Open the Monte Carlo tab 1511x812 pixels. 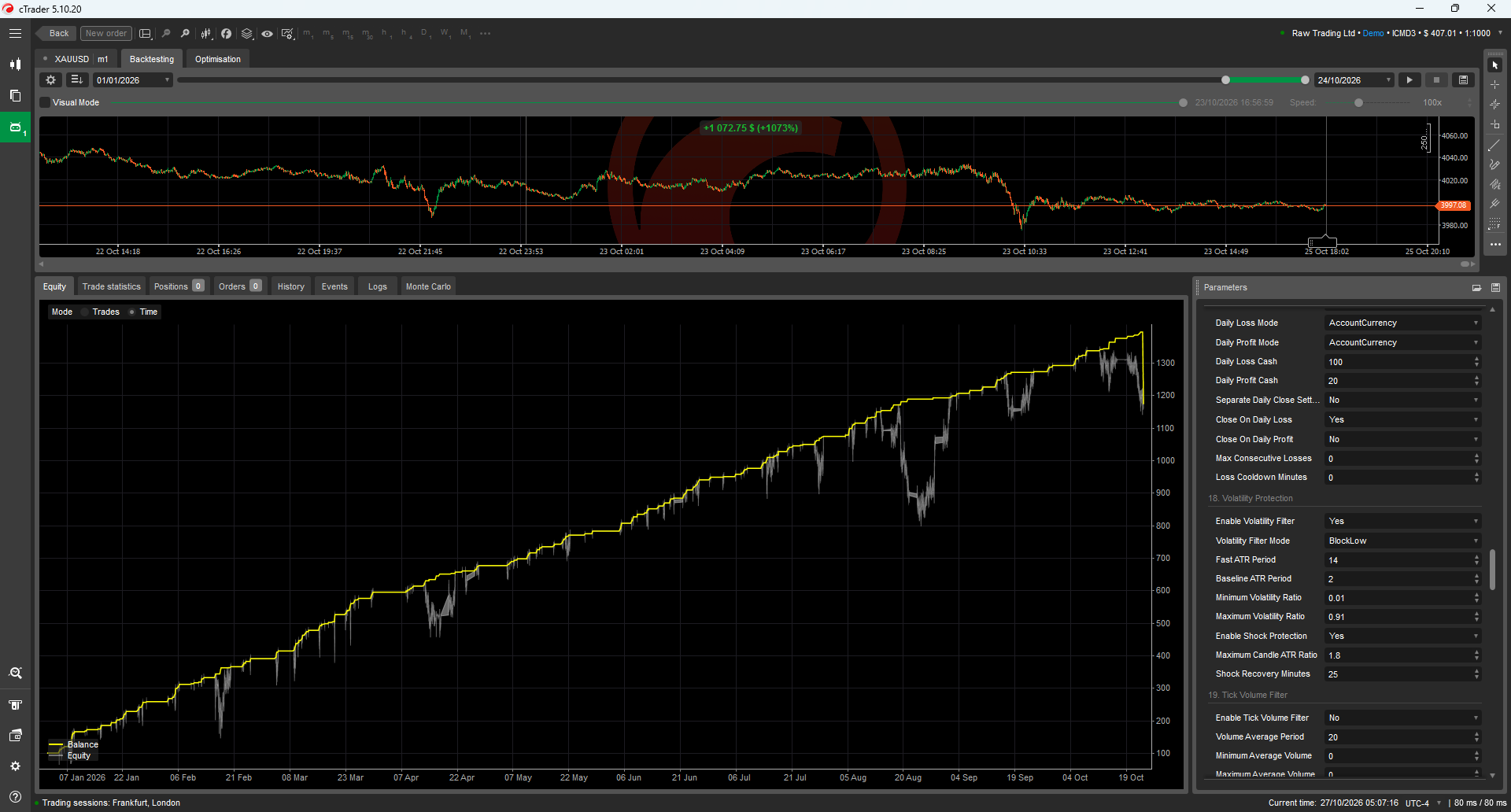(428, 287)
